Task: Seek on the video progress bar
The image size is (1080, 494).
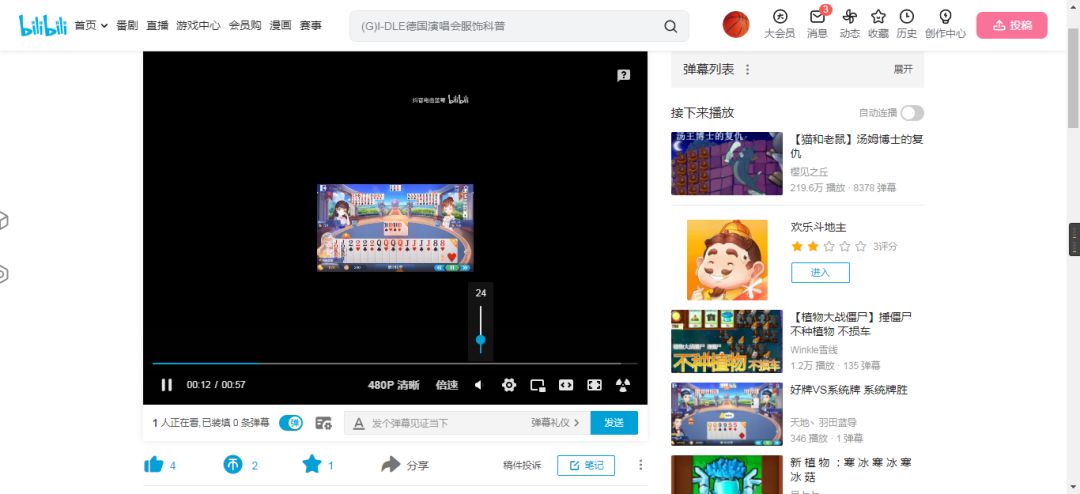Action: tap(395, 363)
